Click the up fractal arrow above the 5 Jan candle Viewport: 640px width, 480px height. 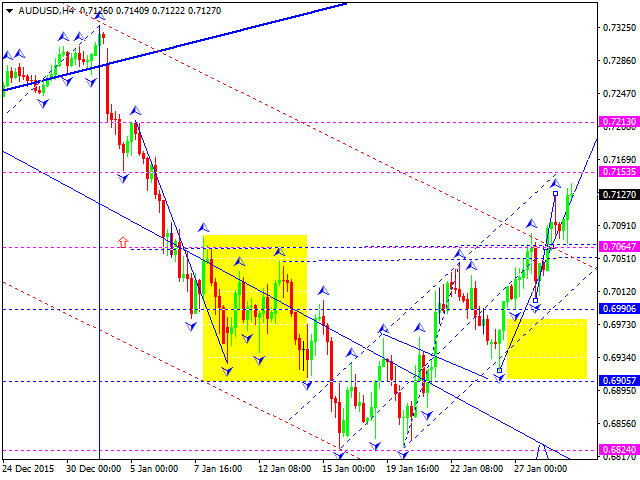click(x=136, y=111)
